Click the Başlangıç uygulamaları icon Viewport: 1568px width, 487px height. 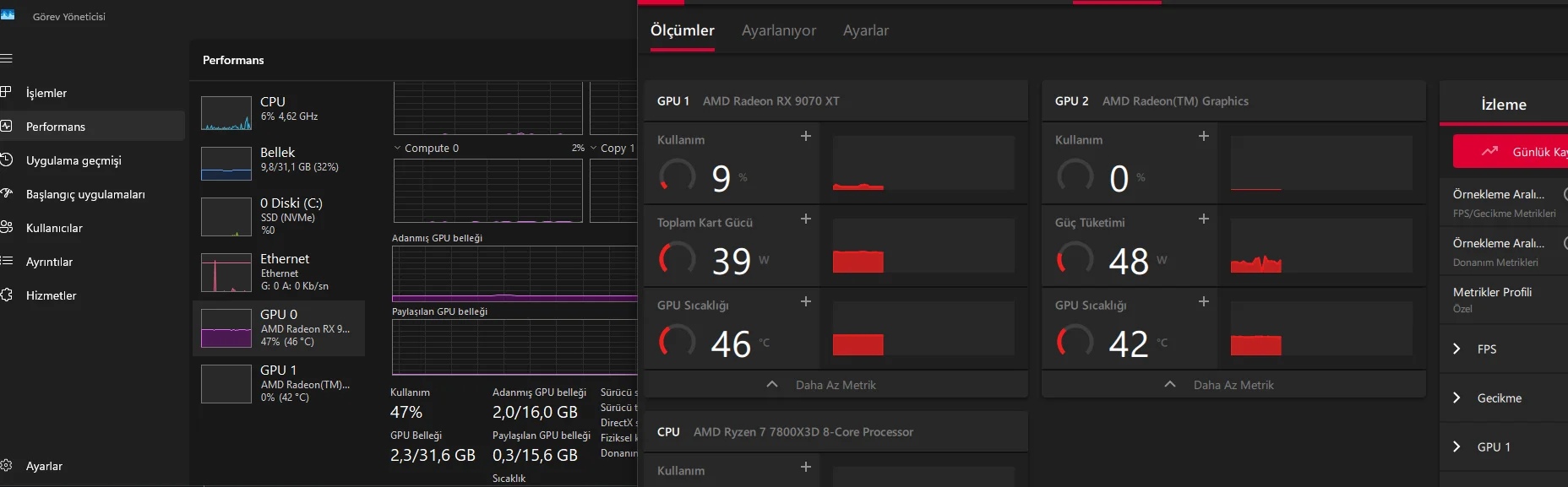[6, 193]
